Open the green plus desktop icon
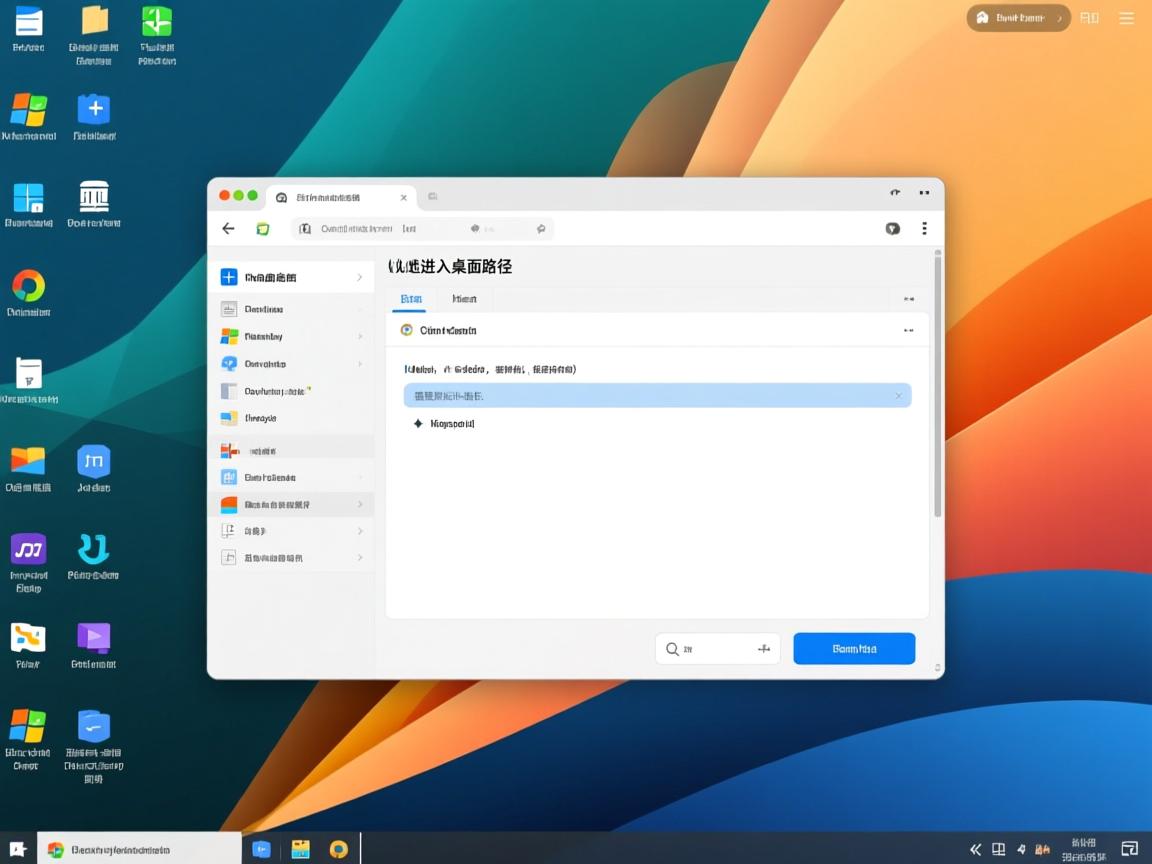Screen dimensions: 1152x864 coord(157,22)
